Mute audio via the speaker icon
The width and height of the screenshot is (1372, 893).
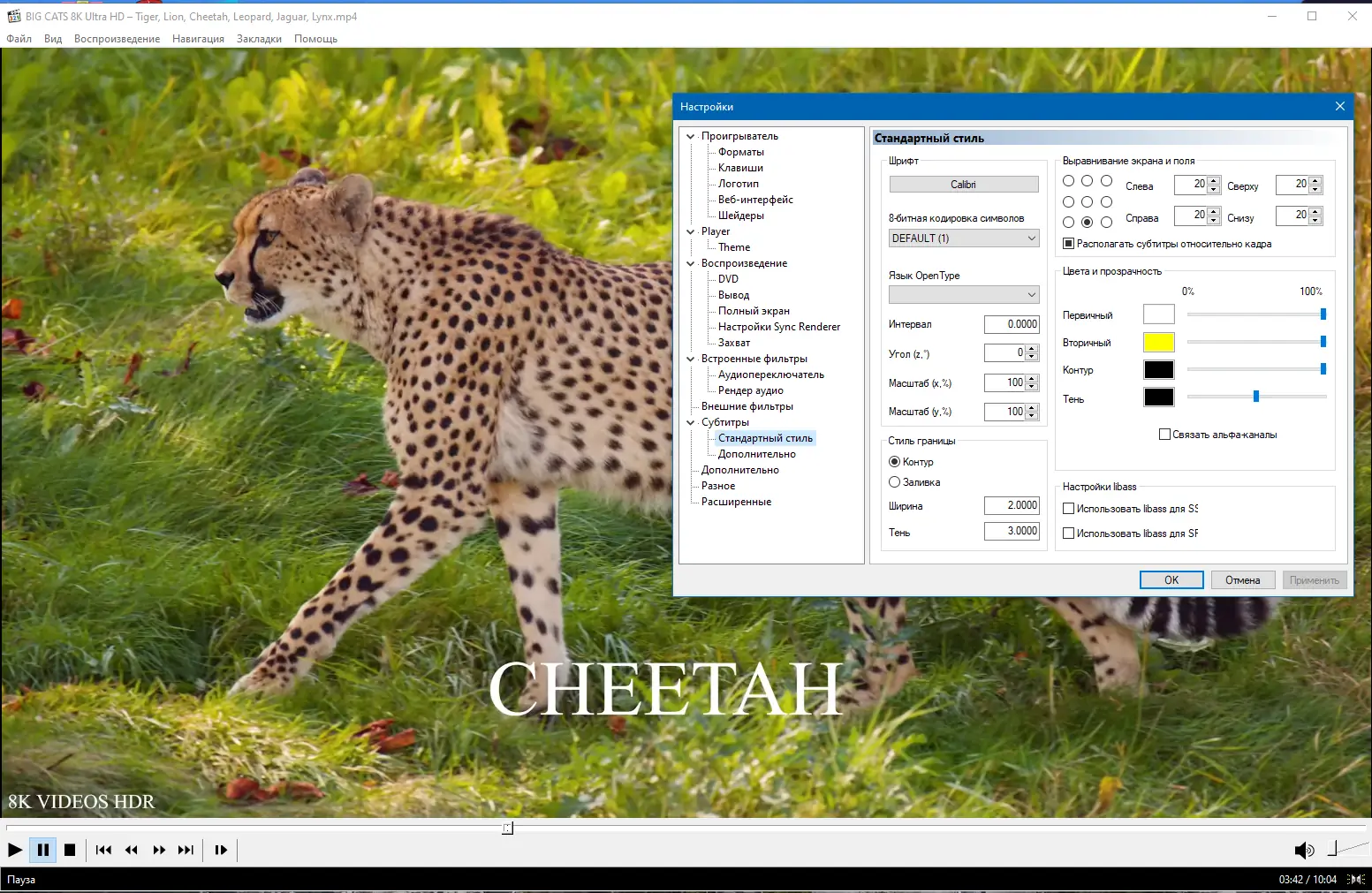[x=1303, y=851]
